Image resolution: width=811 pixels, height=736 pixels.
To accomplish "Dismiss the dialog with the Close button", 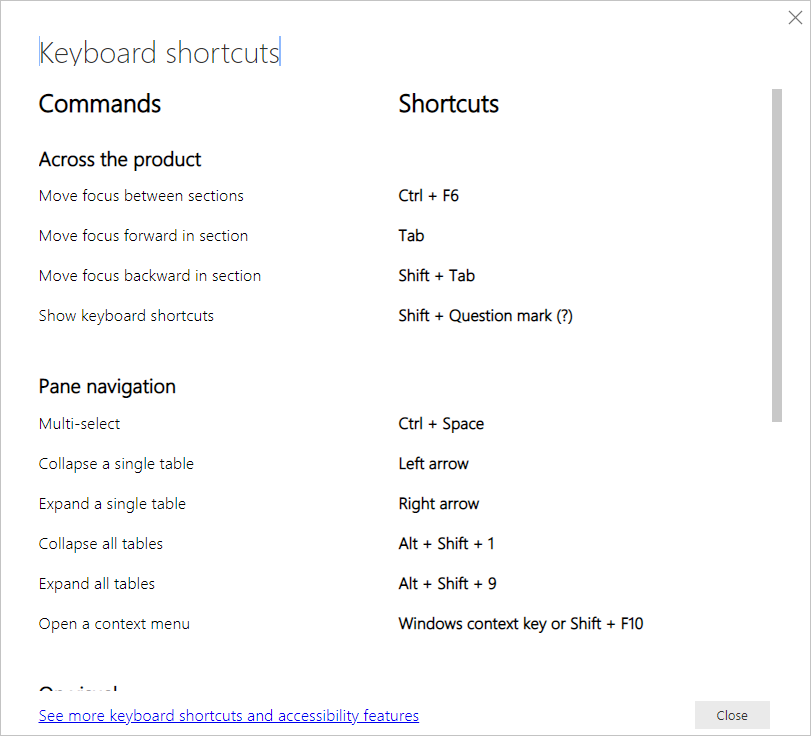I will [732, 715].
